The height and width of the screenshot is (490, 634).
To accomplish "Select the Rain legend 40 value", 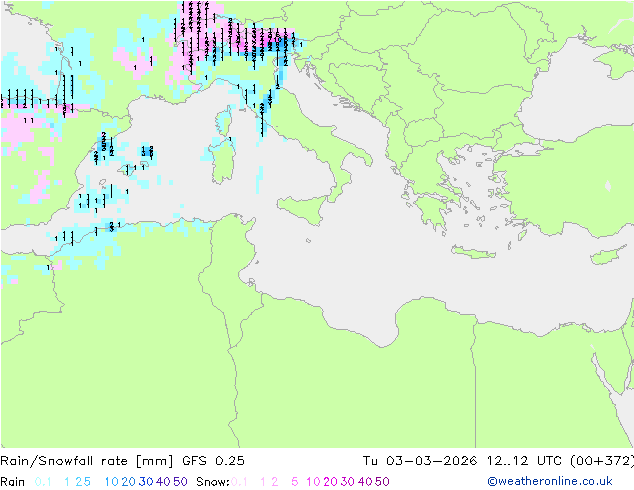I will pos(163,482).
